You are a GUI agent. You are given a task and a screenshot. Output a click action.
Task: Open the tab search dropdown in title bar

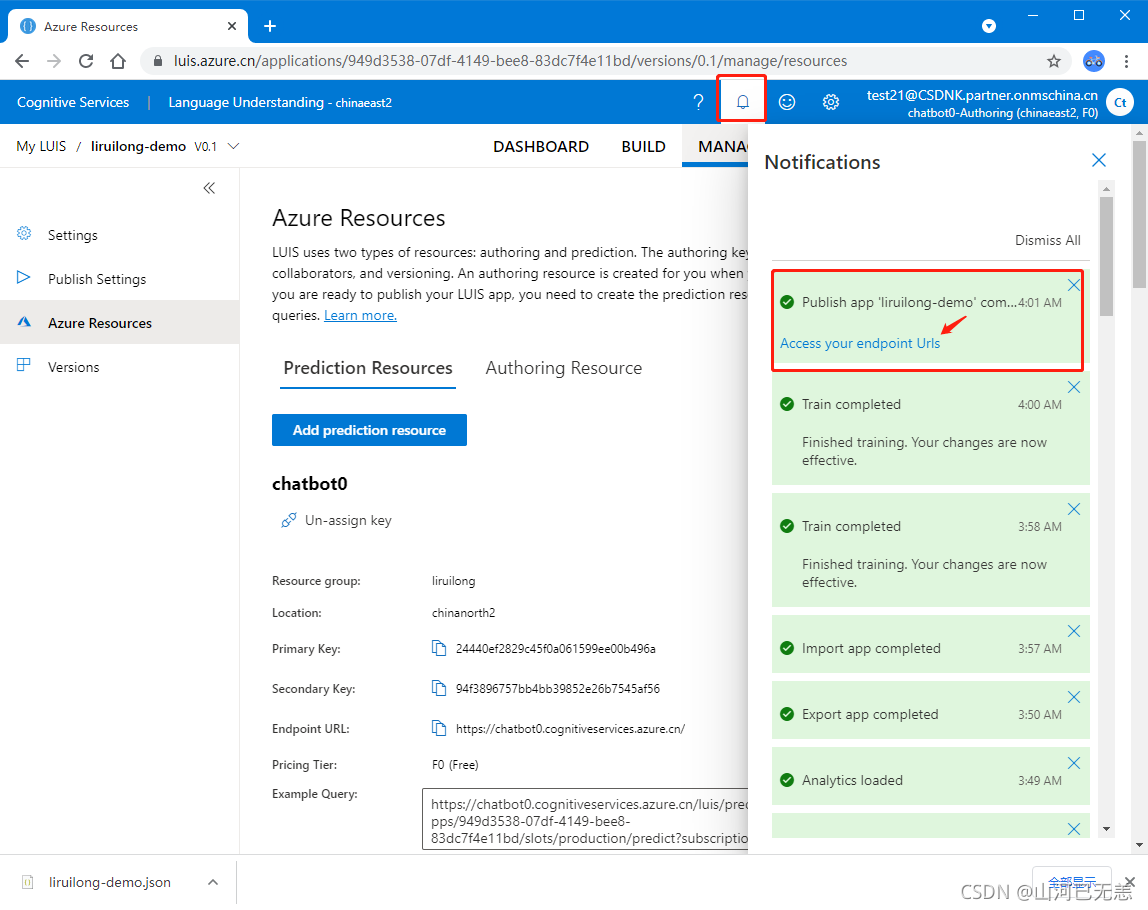click(x=988, y=26)
